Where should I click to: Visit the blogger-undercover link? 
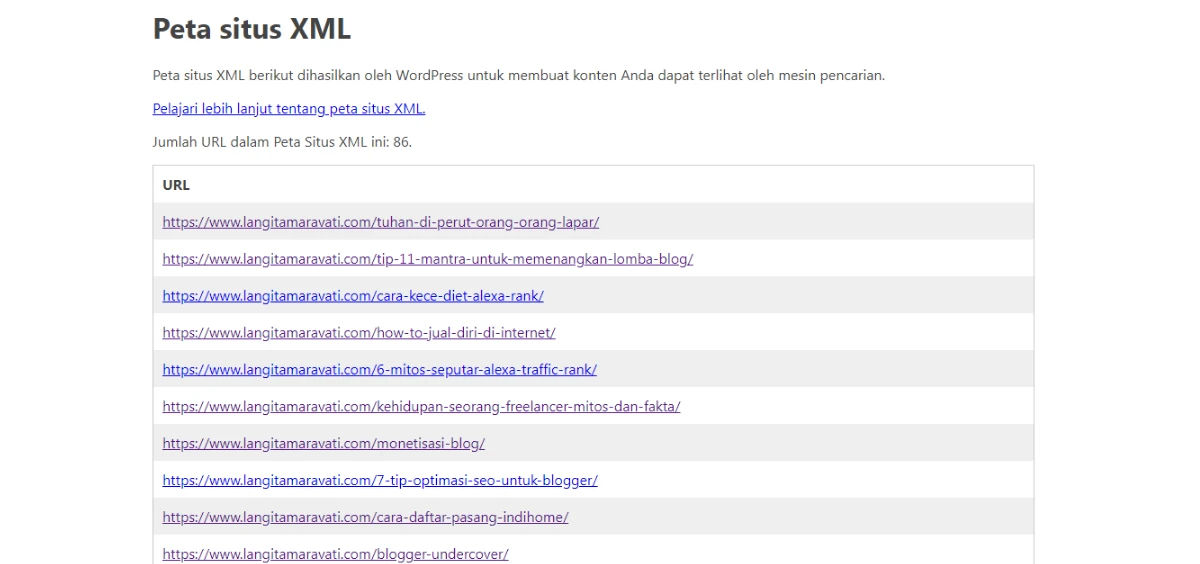(x=336, y=554)
